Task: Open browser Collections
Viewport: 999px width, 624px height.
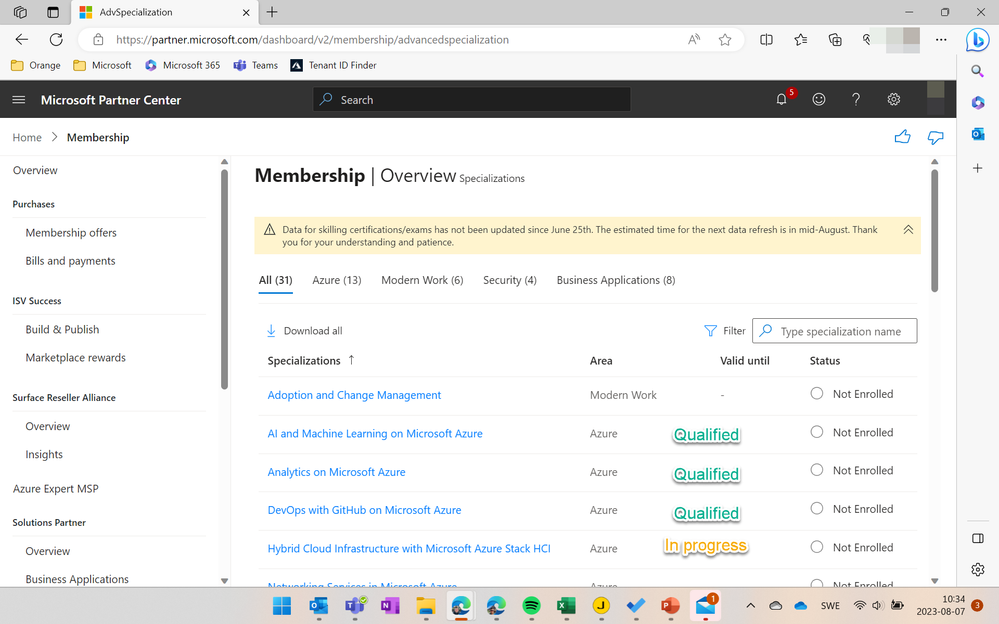Action: click(x=835, y=40)
